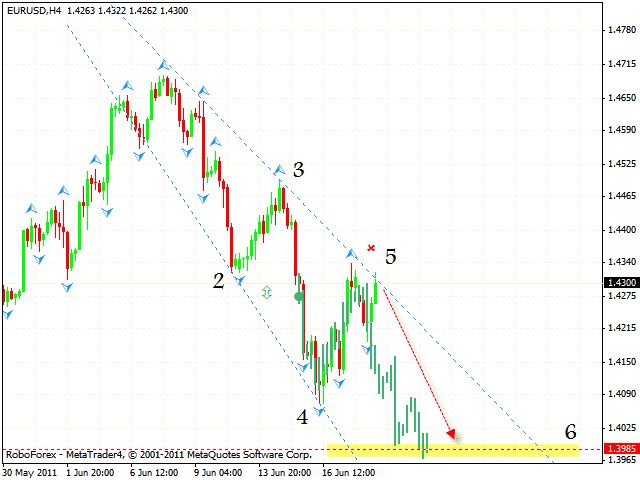Click the 1.4215 price axis label
640x480 pixels.
pyautogui.click(x=622, y=328)
